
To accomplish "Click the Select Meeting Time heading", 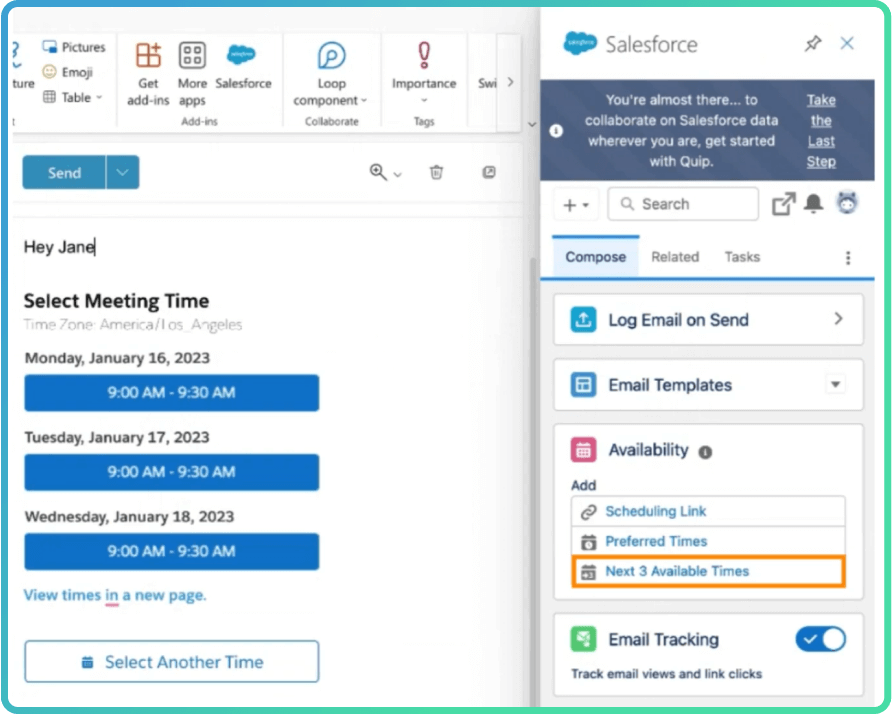I will 116,300.
